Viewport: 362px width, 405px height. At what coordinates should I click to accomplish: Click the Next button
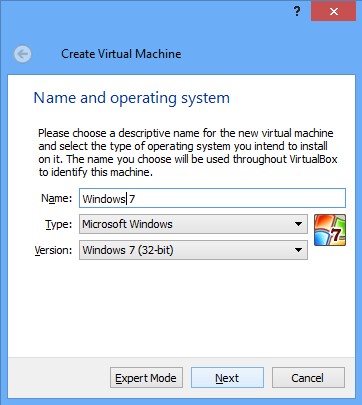pos(227,378)
